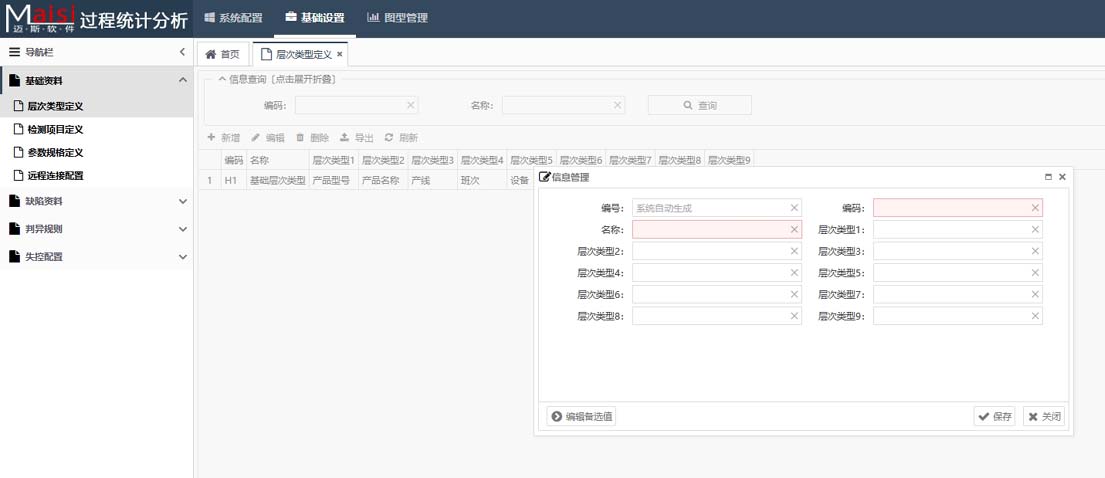The height and width of the screenshot is (478, 1105).
Task: Switch to the 首页 tab
Action: coord(223,55)
